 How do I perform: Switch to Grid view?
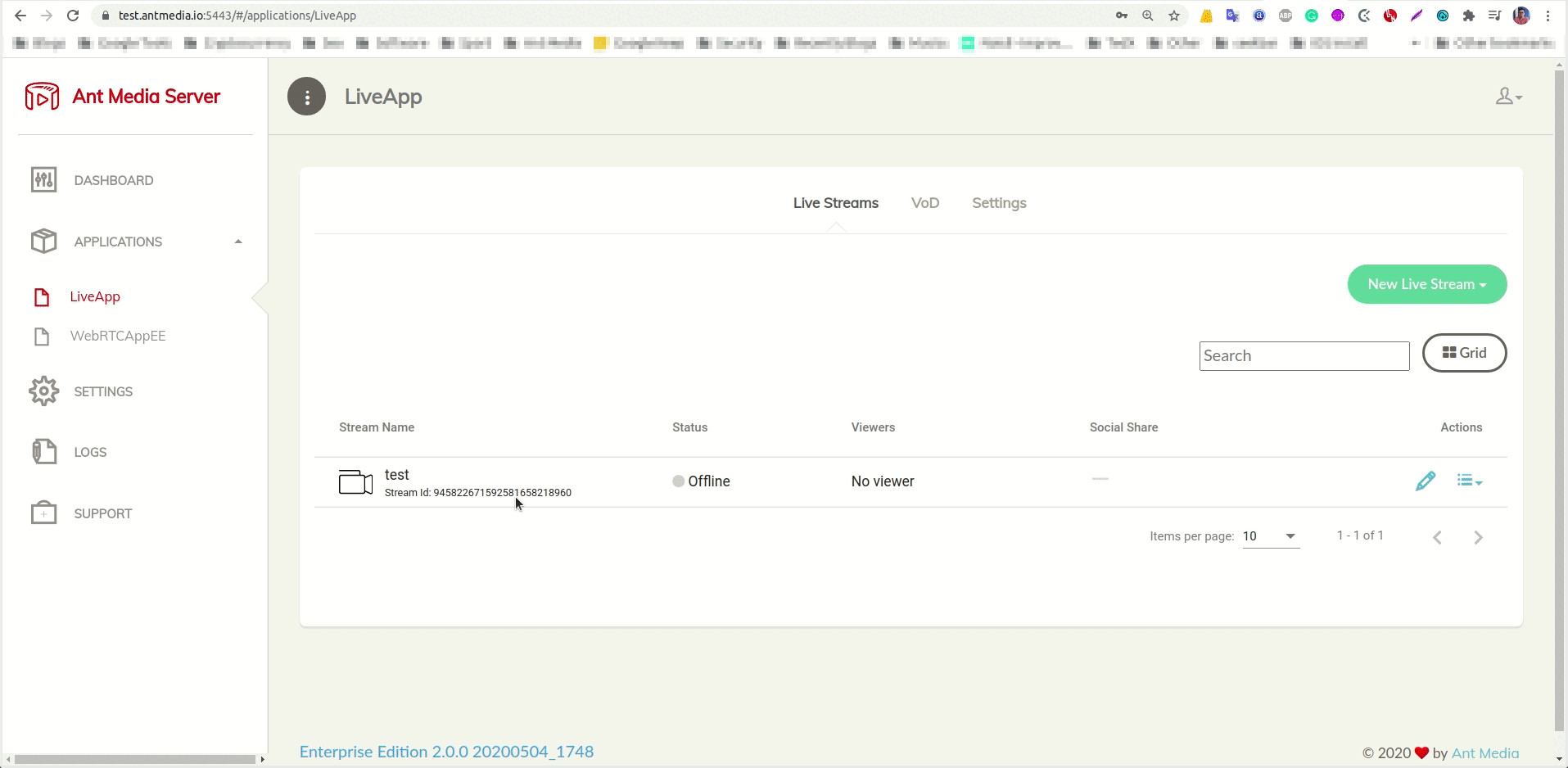(1464, 353)
